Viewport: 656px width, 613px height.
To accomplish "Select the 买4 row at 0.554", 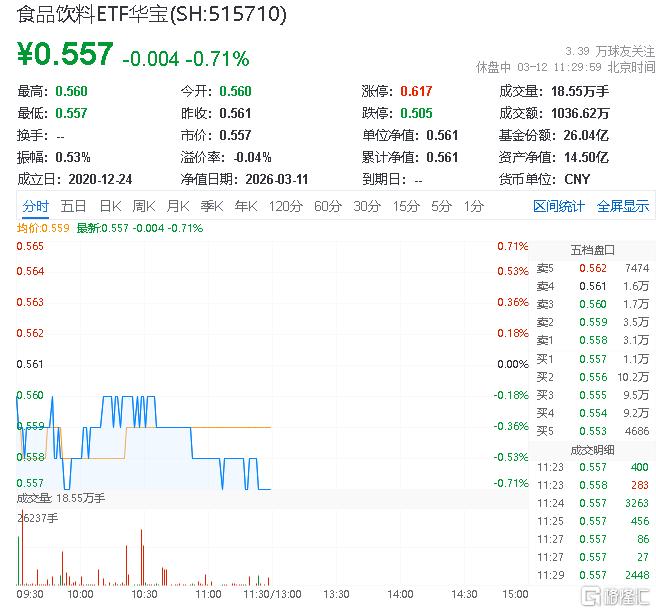I will point(593,413).
